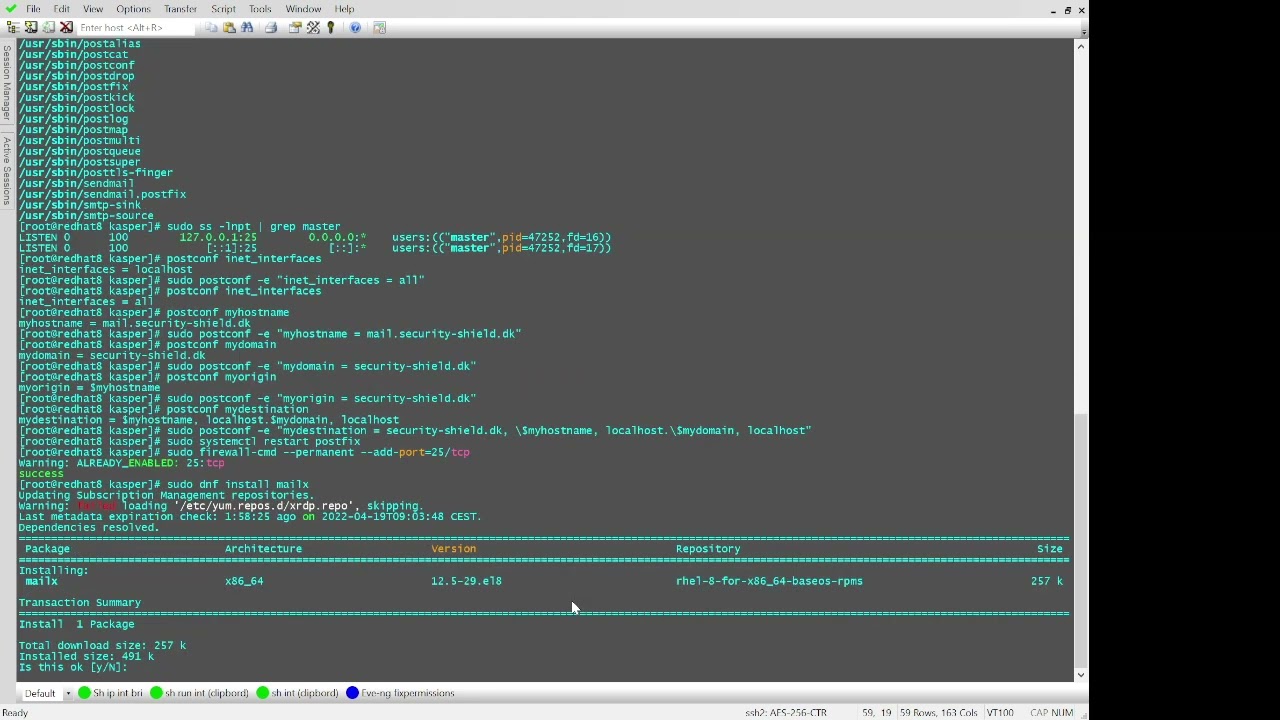Open the Script menu
Screen dimensions: 1280x720
(223, 9)
